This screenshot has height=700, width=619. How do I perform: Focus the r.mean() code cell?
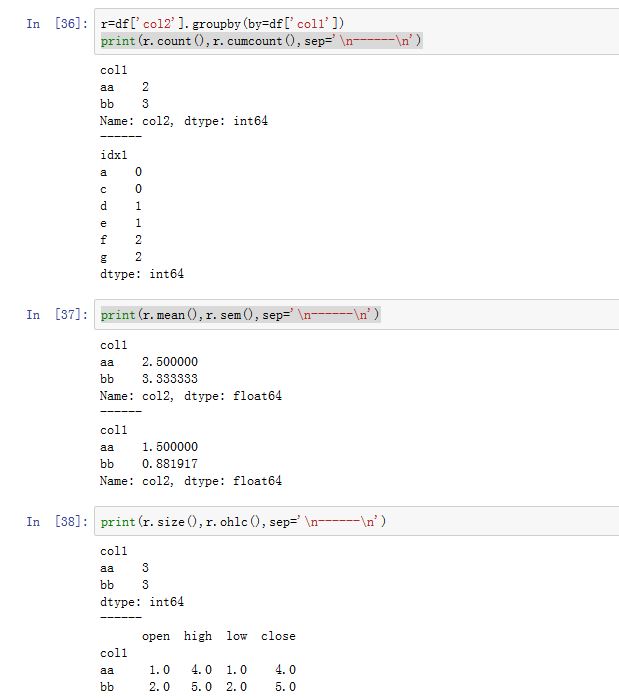(x=350, y=315)
